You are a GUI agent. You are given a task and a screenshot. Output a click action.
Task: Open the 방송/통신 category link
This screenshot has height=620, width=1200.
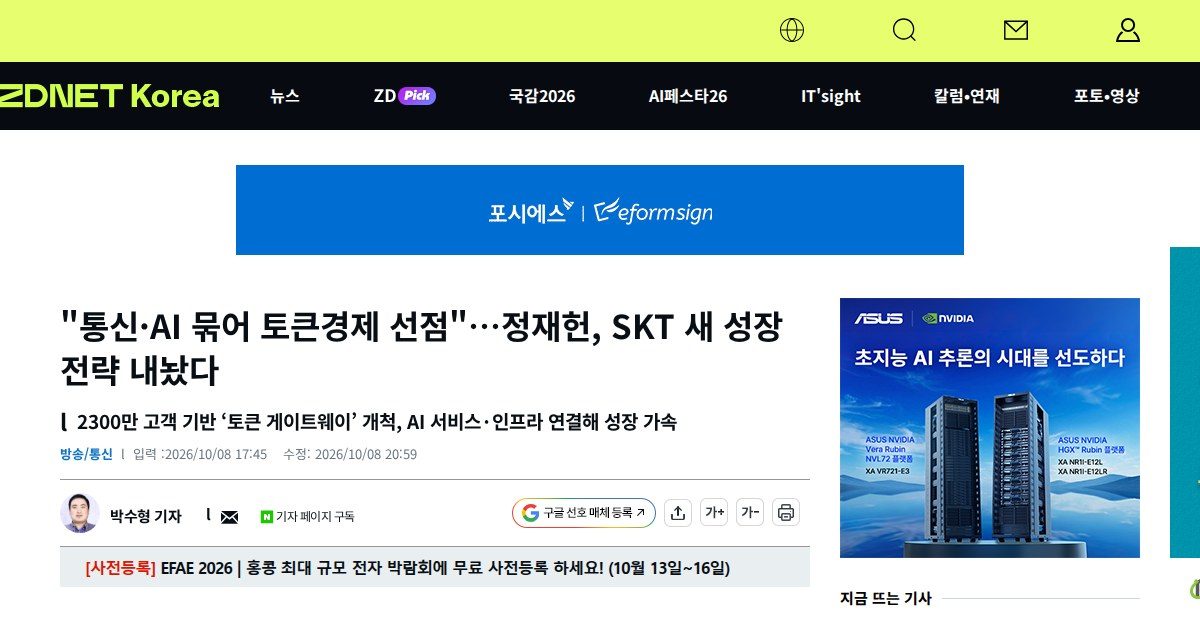pos(86,454)
